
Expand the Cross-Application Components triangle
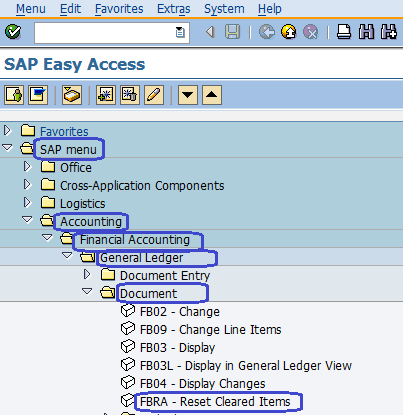tap(27, 184)
